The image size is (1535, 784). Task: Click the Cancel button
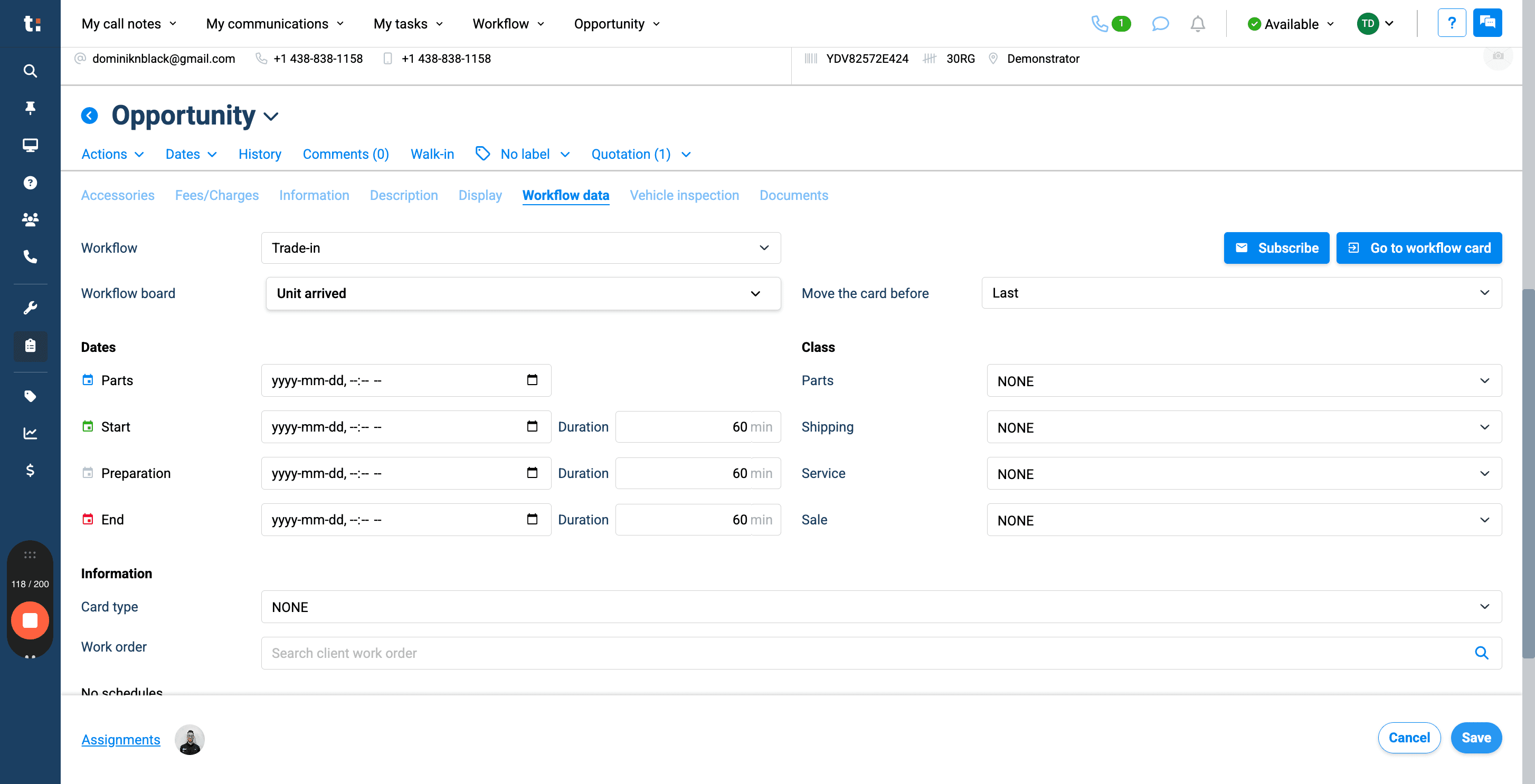1409,738
